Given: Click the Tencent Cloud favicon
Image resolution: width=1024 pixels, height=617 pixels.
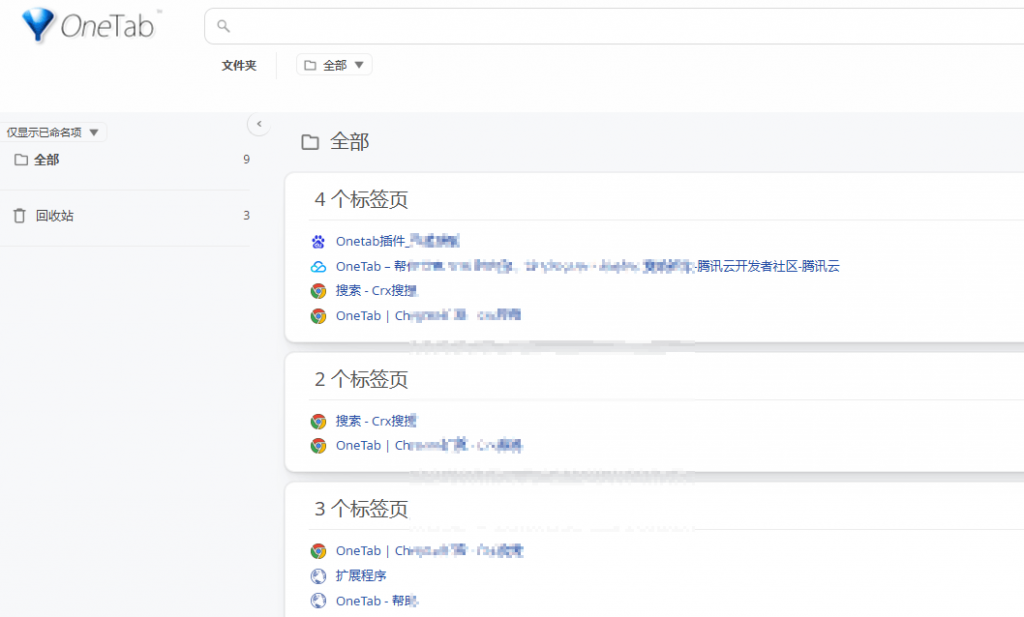Looking at the screenshot, I should (x=318, y=266).
